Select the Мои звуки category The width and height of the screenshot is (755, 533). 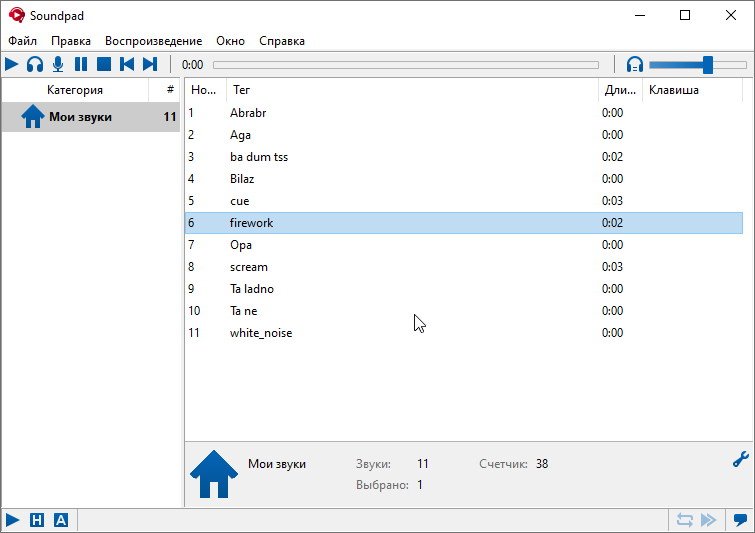(x=91, y=117)
